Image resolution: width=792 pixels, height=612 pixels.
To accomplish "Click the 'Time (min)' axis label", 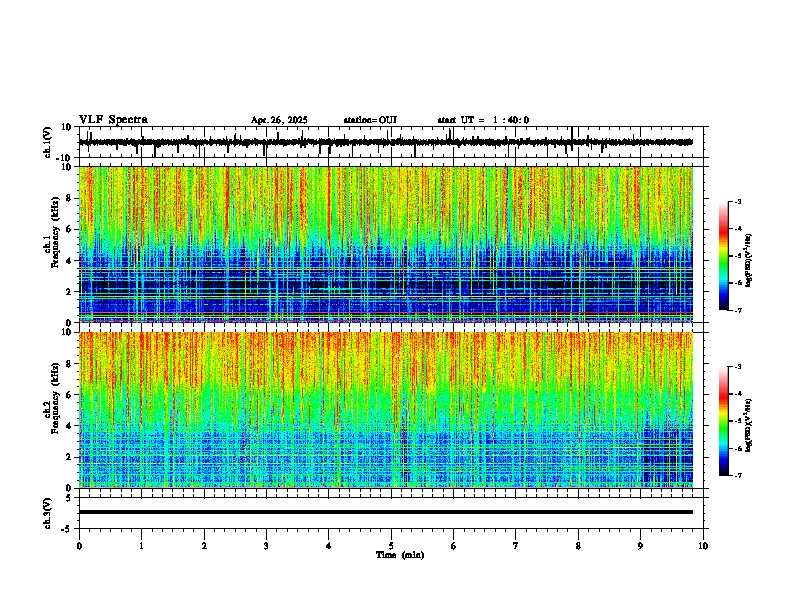I will [x=400, y=555].
